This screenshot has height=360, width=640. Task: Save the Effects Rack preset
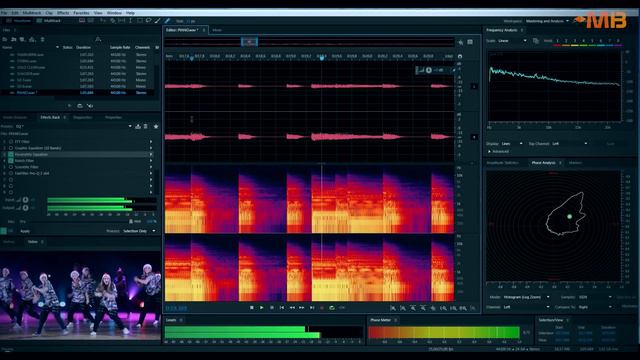click(138, 127)
